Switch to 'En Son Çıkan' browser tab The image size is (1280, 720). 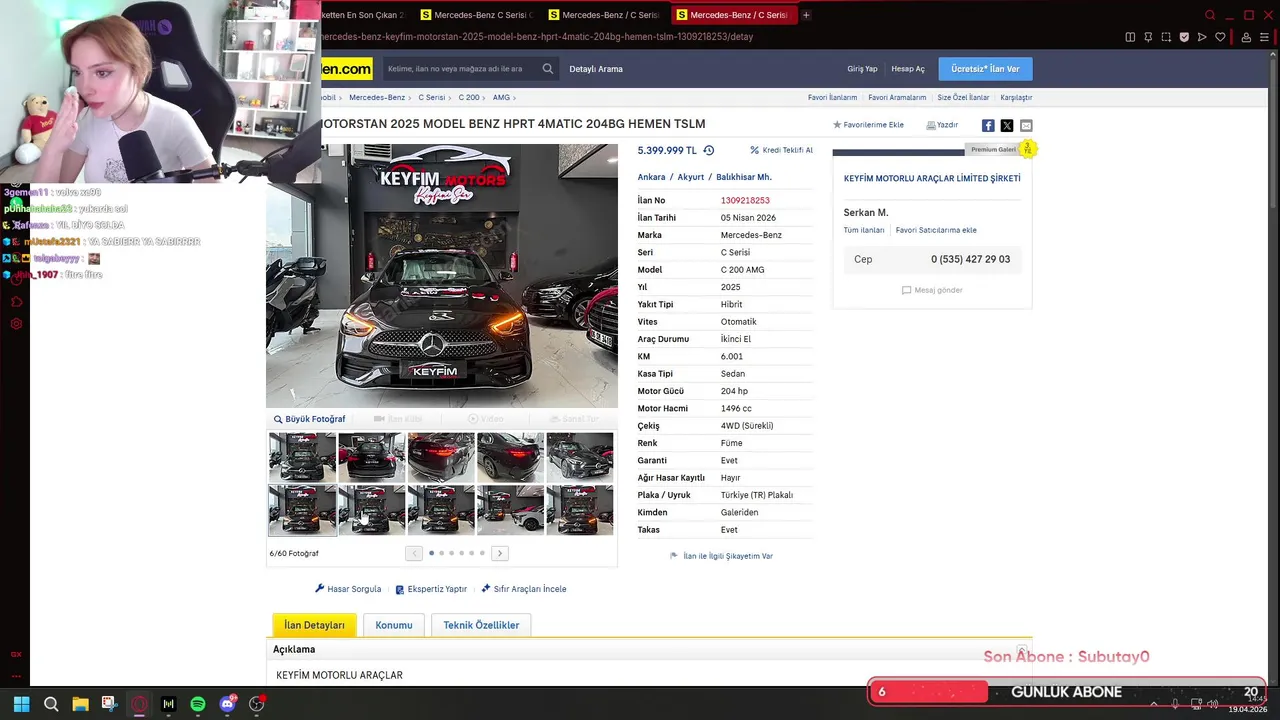point(363,15)
